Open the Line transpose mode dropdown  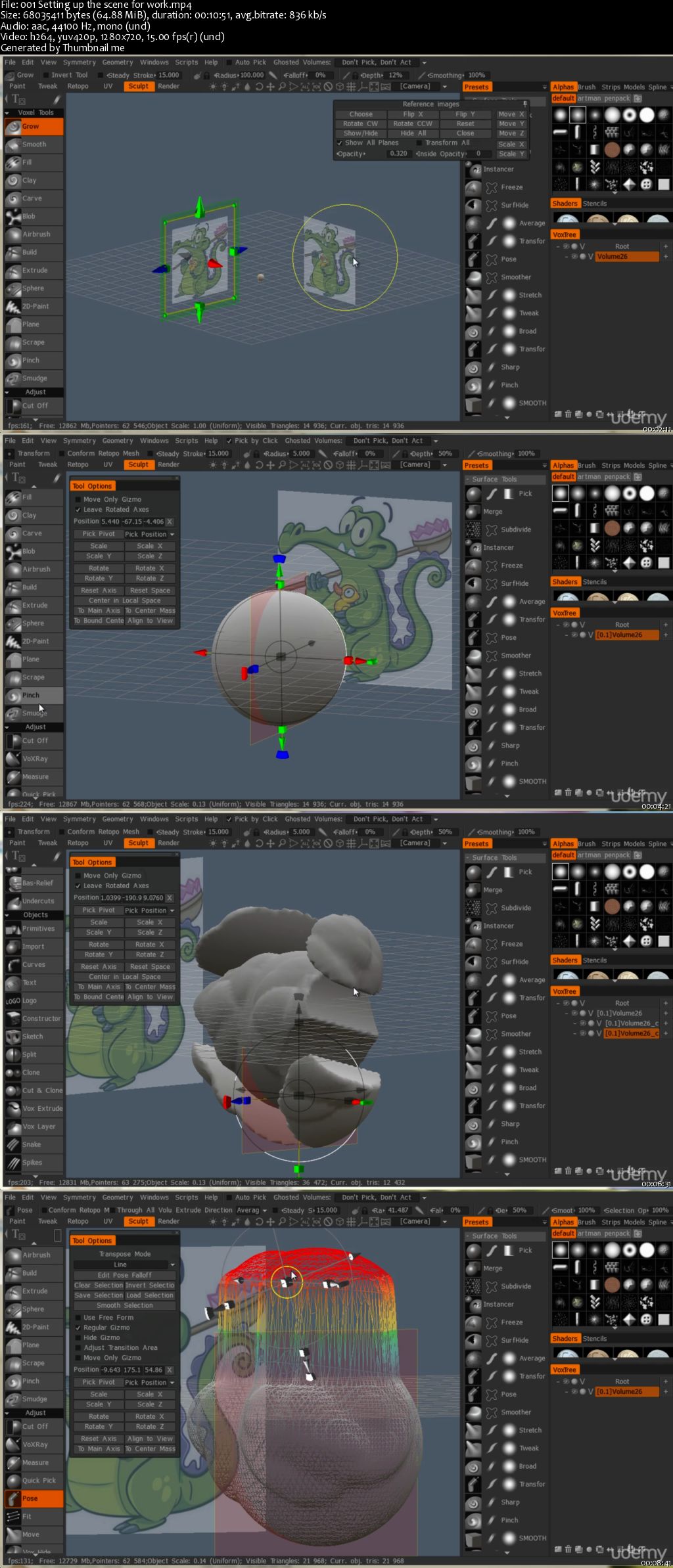click(x=125, y=1265)
